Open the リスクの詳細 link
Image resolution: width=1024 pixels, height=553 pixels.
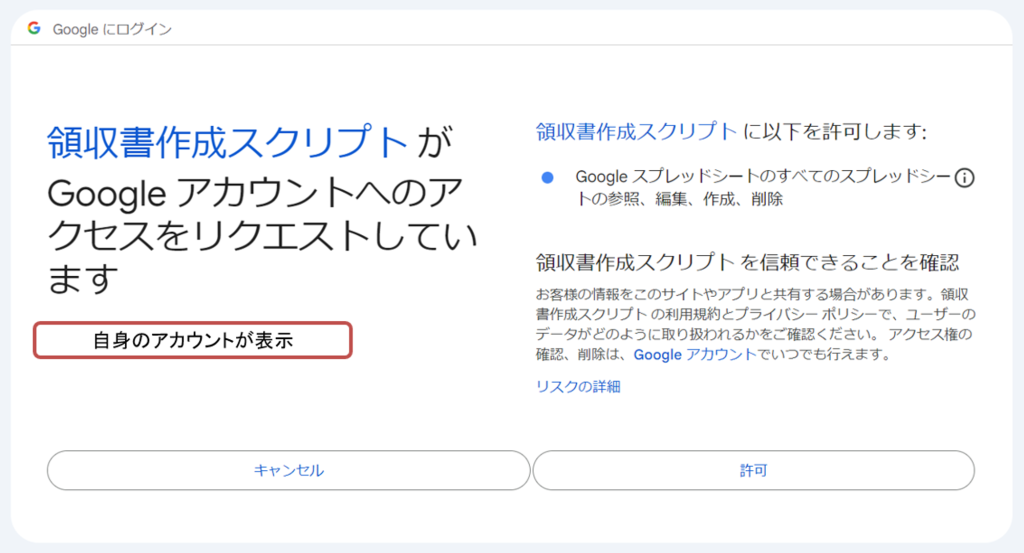(x=578, y=386)
